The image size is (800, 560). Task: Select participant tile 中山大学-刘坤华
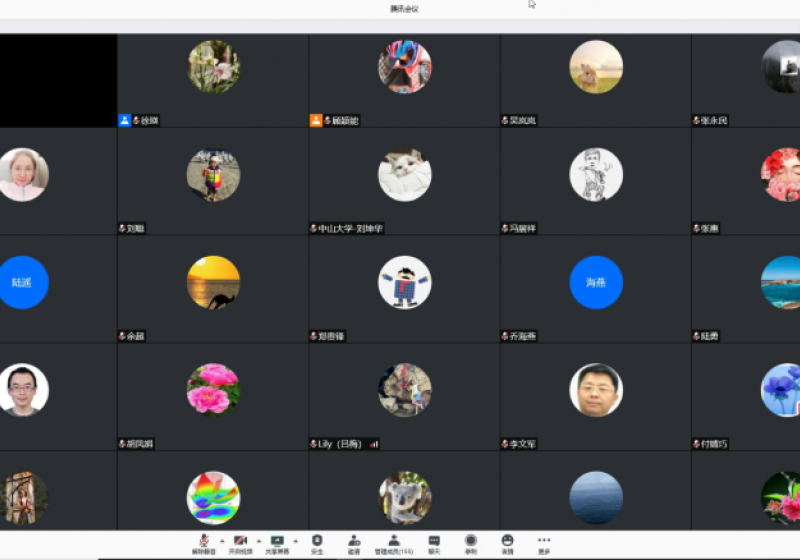click(404, 180)
